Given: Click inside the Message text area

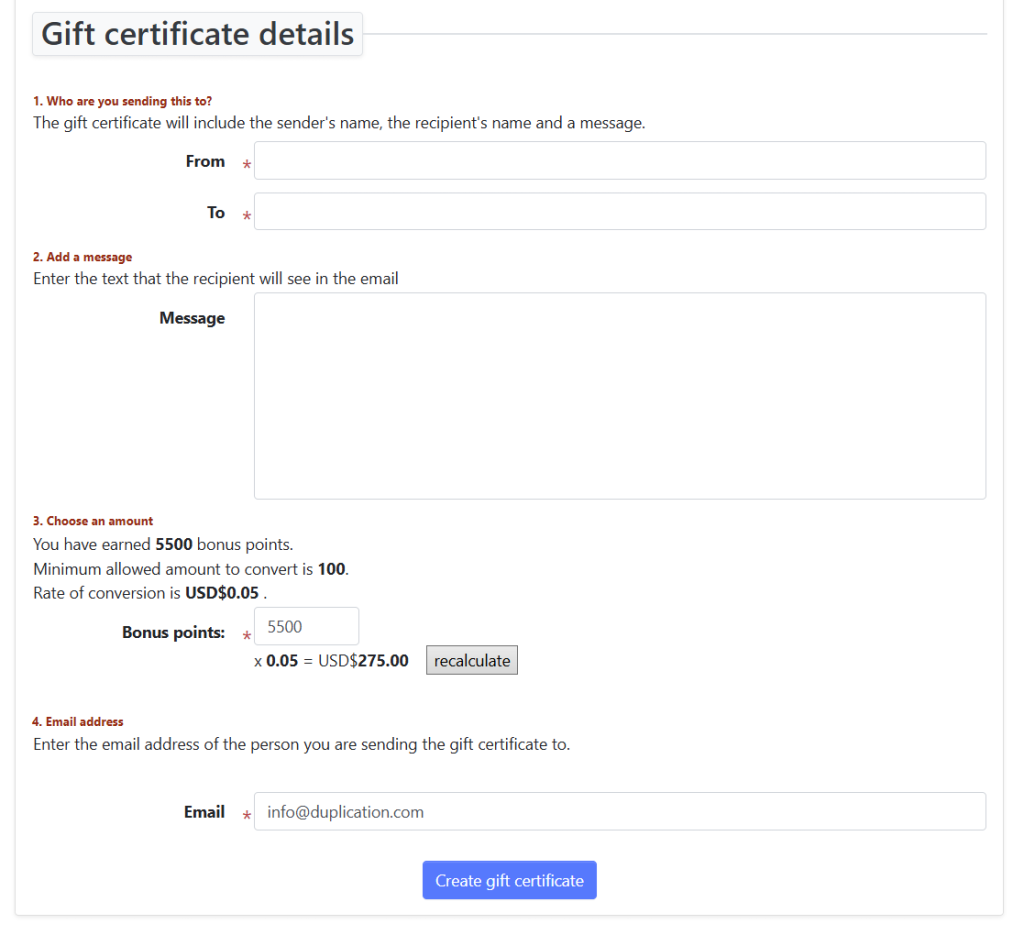Looking at the screenshot, I should pyautogui.click(x=619, y=395).
